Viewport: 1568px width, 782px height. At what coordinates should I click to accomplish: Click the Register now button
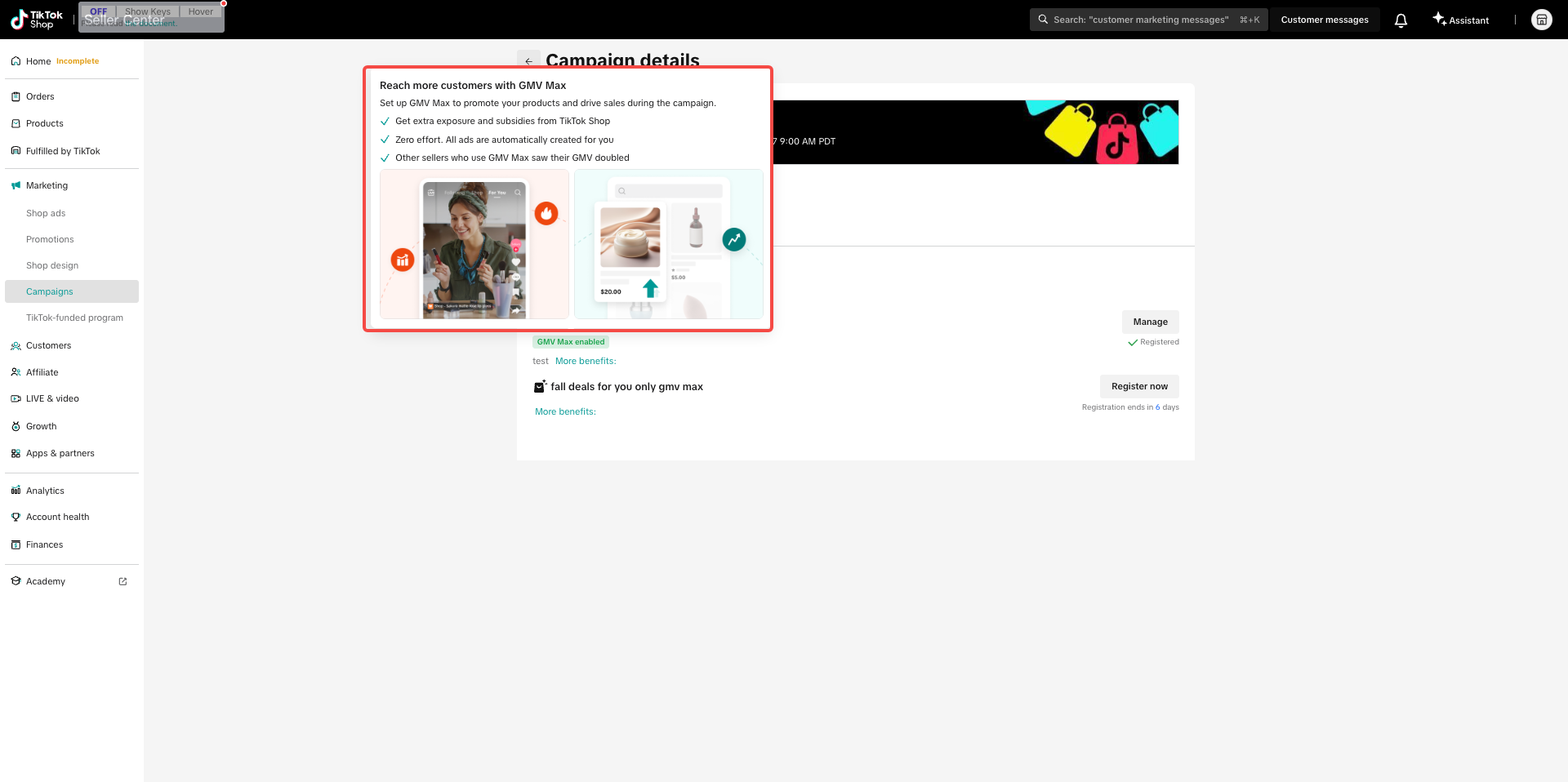[1138, 386]
